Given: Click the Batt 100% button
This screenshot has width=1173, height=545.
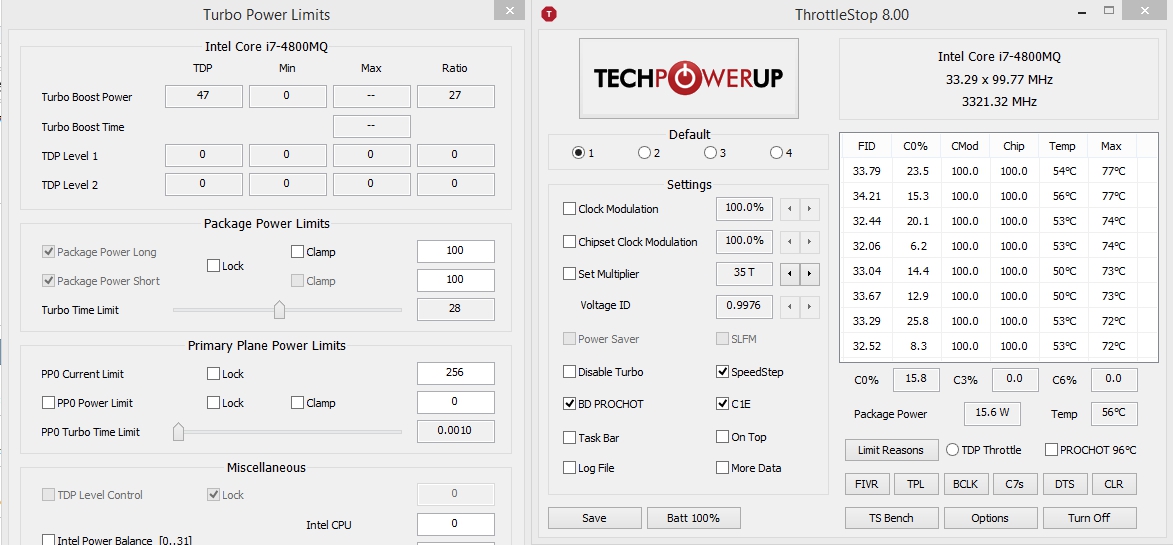Looking at the screenshot, I should pyautogui.click(x=694, y=518).
